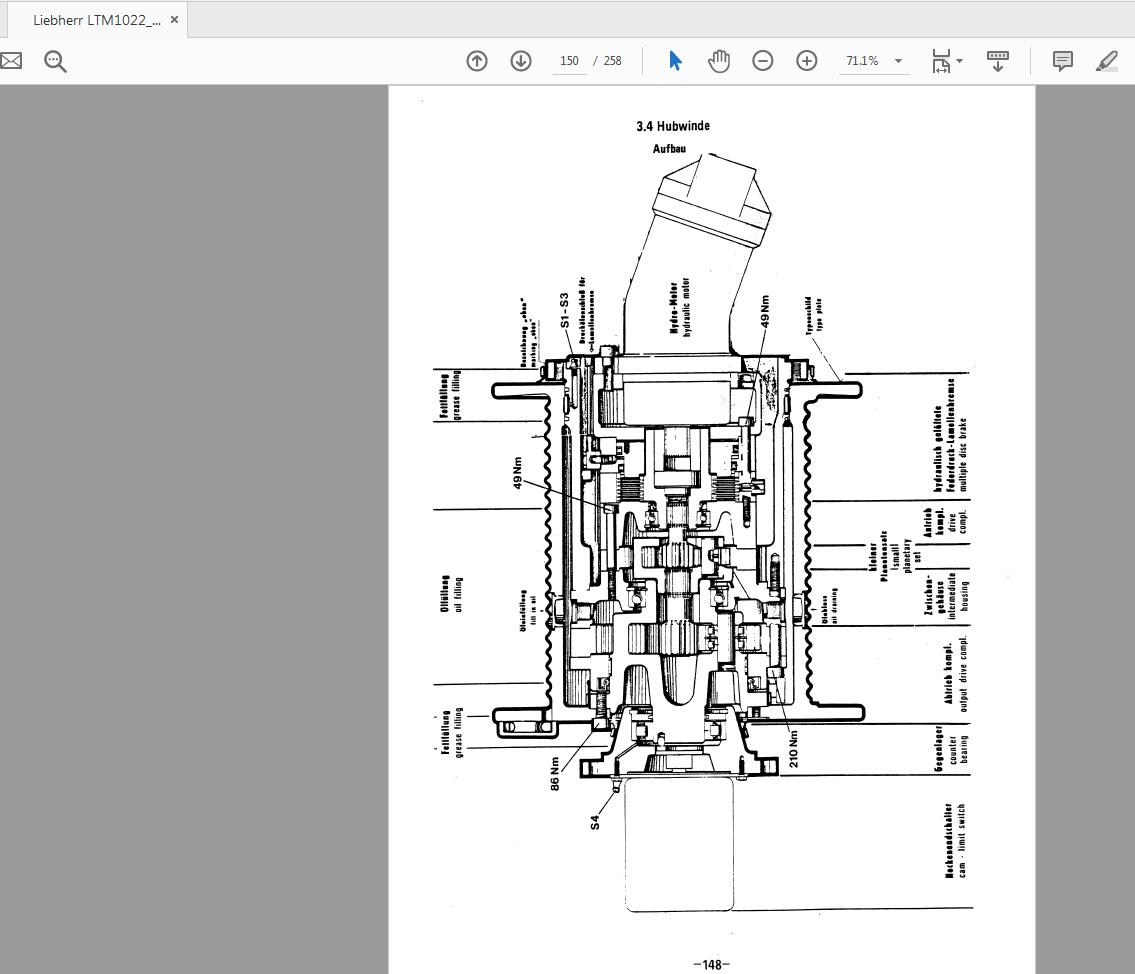Open the Comment panel
Screen dimensions: 1135x974
1061,61
